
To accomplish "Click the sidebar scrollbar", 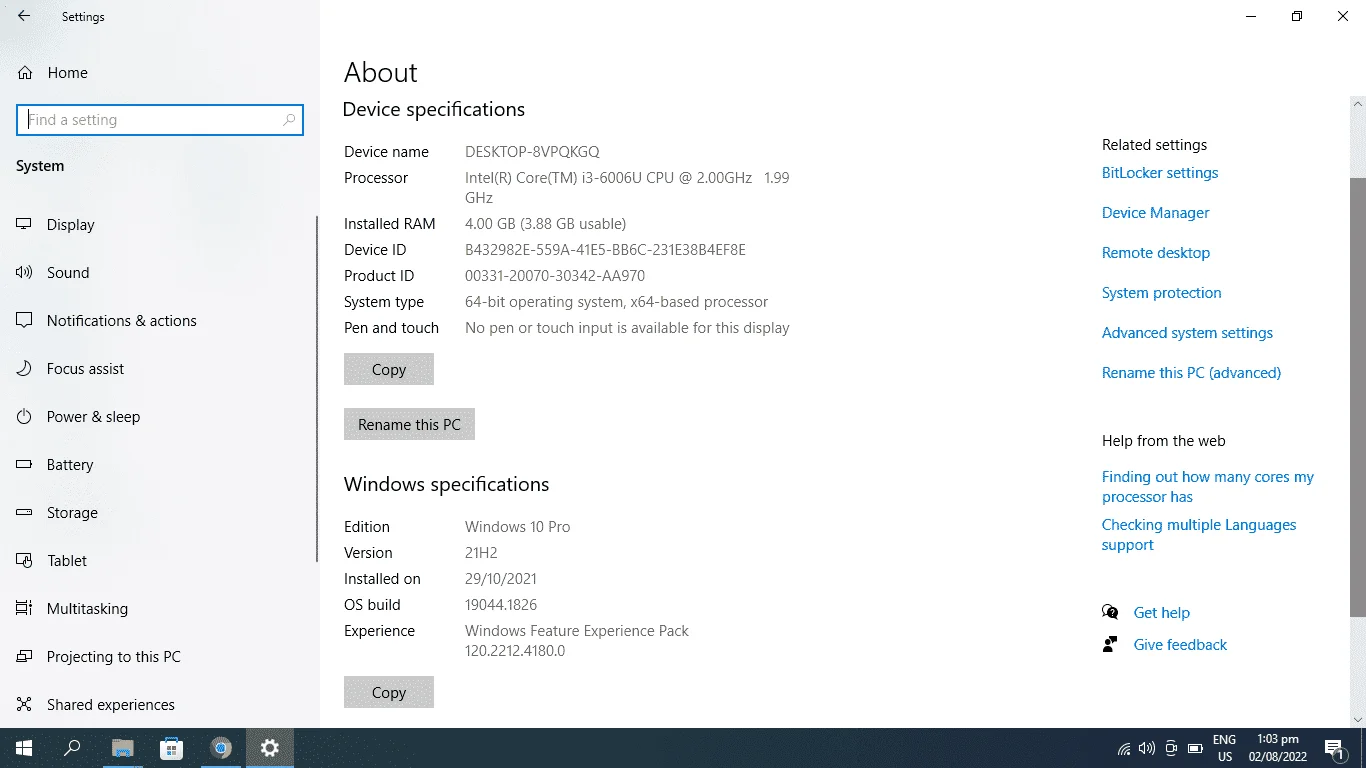I will (317, 390).
